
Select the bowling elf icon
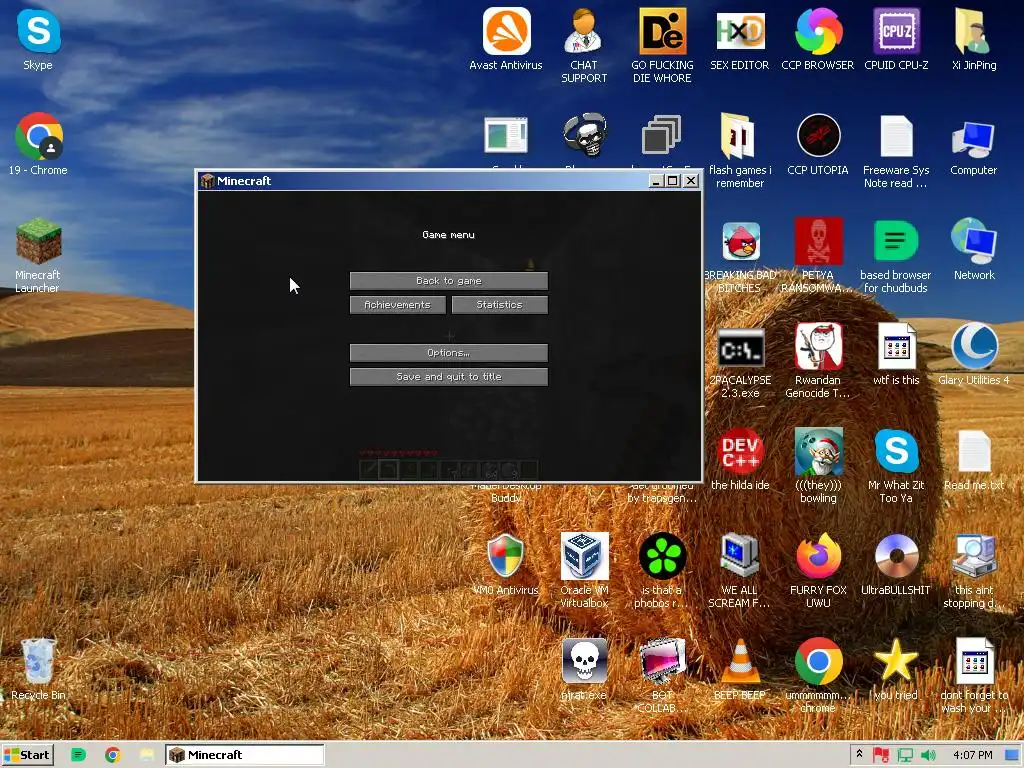click(x=818, y=466)
